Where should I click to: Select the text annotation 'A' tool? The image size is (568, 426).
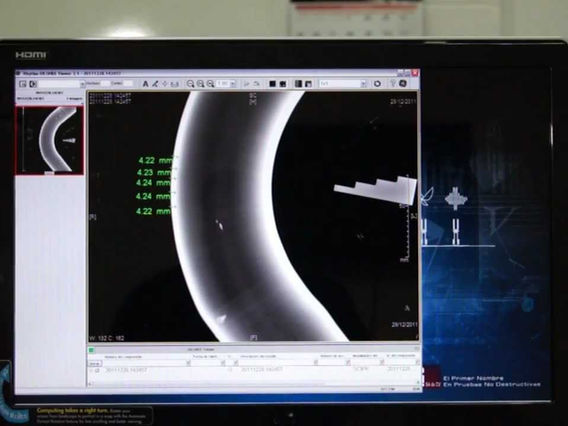(x=145, y=84)
